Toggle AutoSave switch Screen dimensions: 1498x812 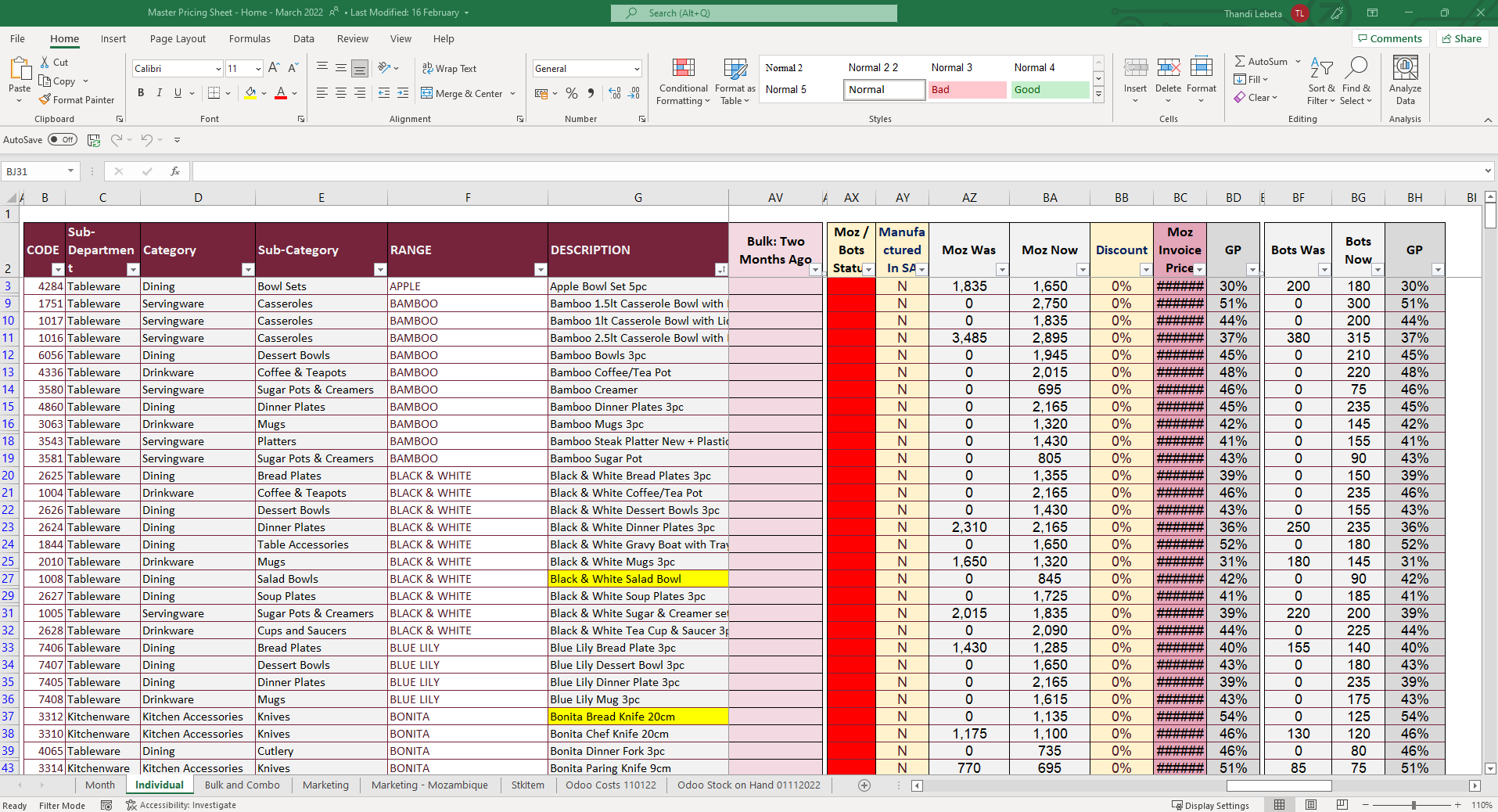coord(62,140)
